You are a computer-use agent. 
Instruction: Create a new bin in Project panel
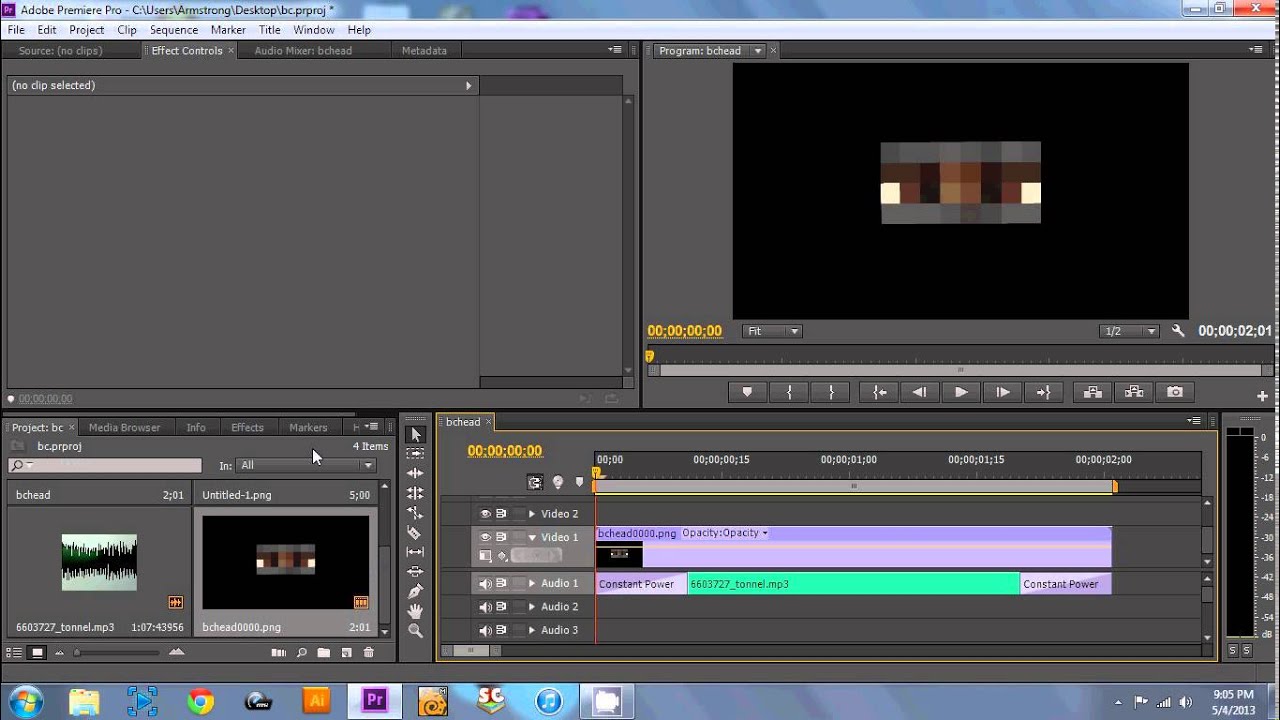pyautogui.click(x=324, y=652)
